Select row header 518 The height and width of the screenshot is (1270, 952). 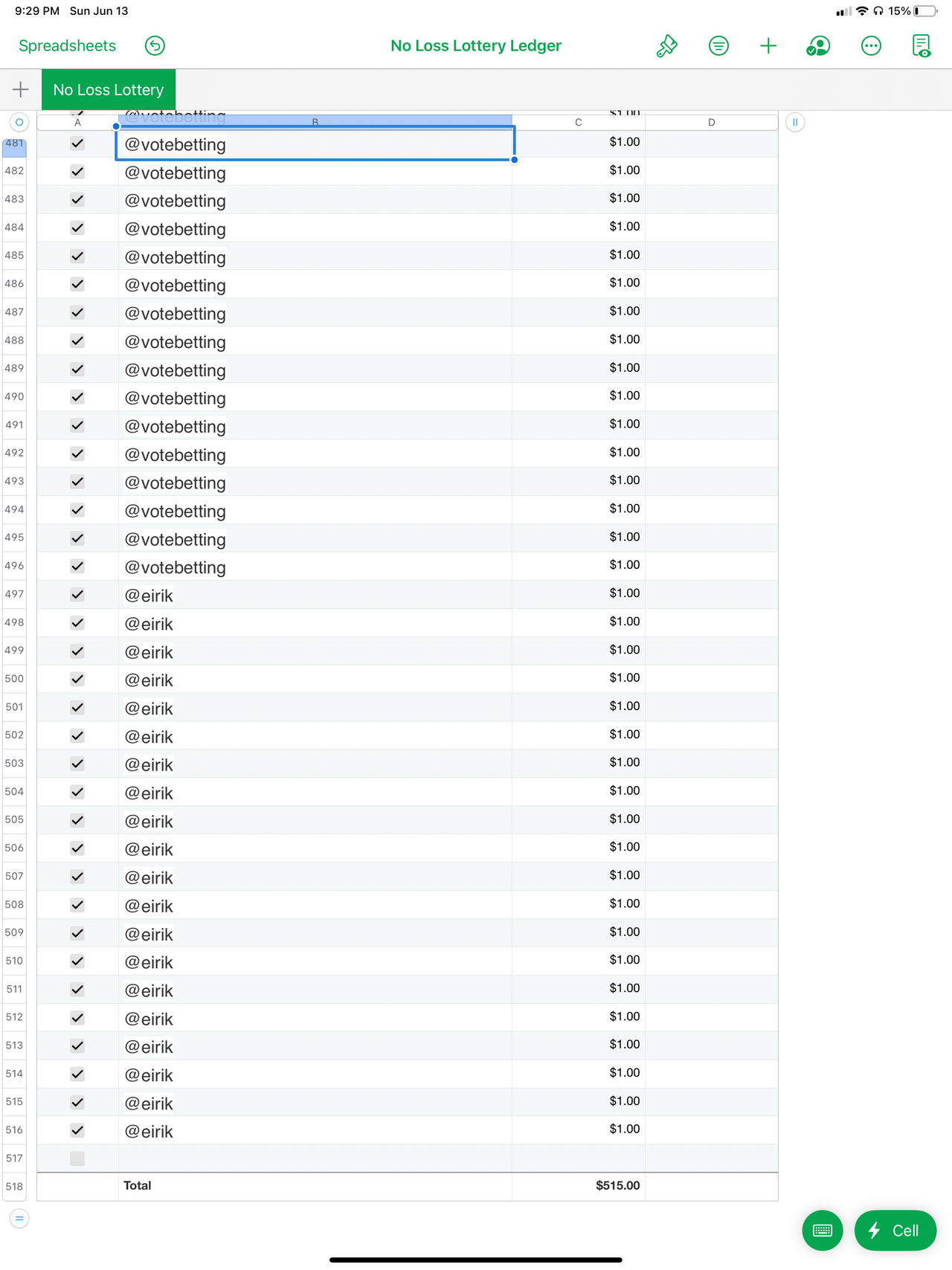click(14, 1187)
